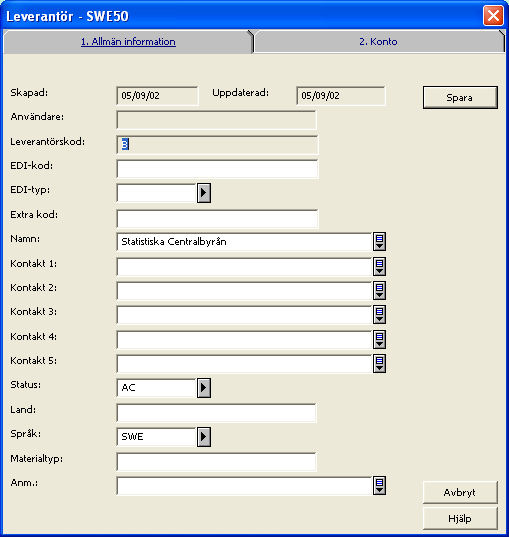Screen dimensions: 509x537
Task: Open the list icon beside Kontakt 3
Action: pyautogui.click(x=379, y=314)
